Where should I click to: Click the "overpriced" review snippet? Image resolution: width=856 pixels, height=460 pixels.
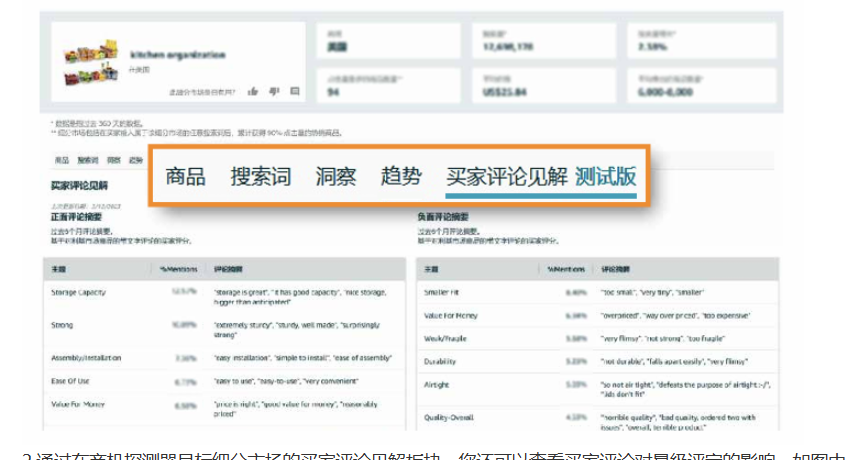pyautogui.click(x=622, y=315)
